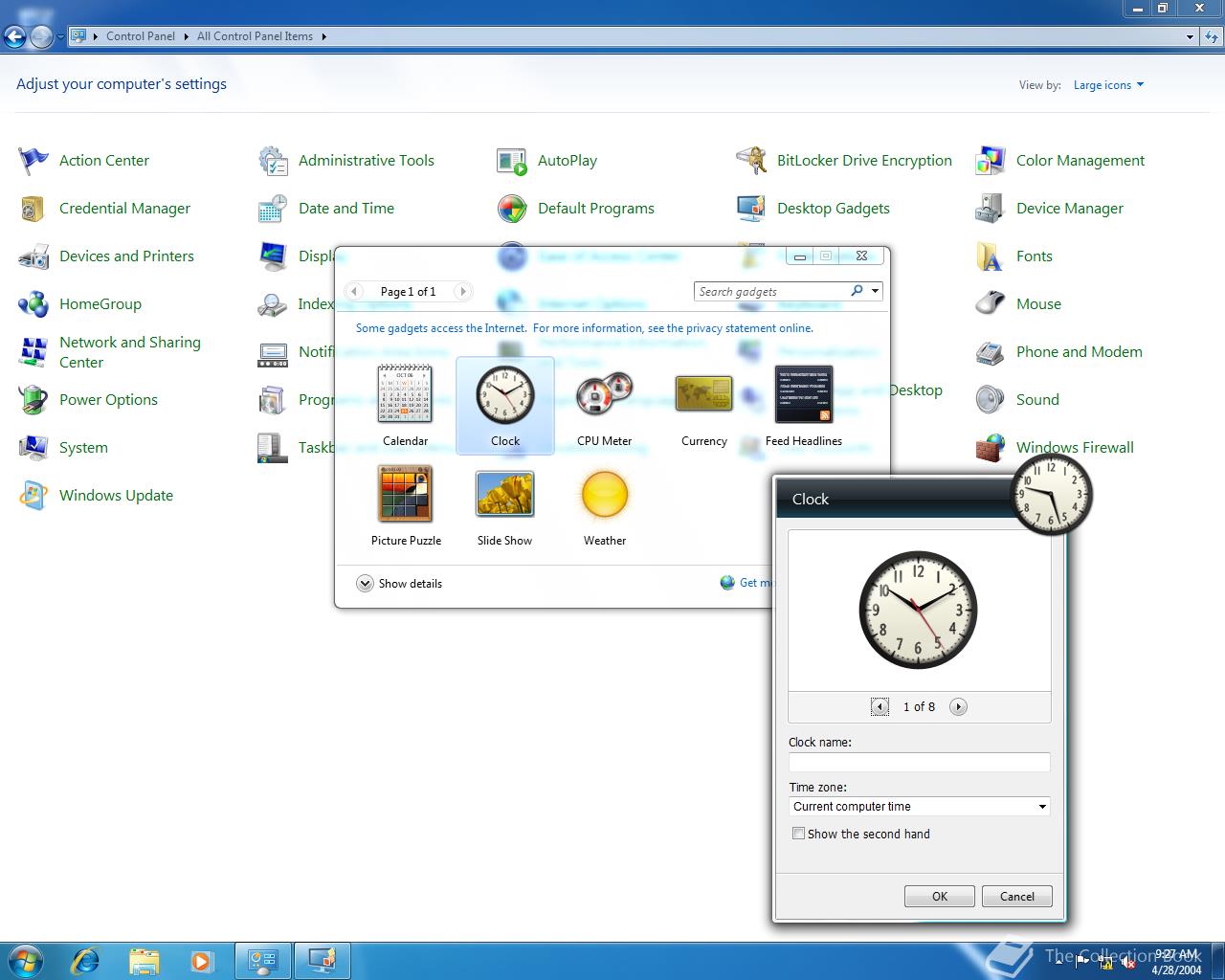Click the taskbar clock and date
Screen dimensions: 1225x980
(1176, 962)
